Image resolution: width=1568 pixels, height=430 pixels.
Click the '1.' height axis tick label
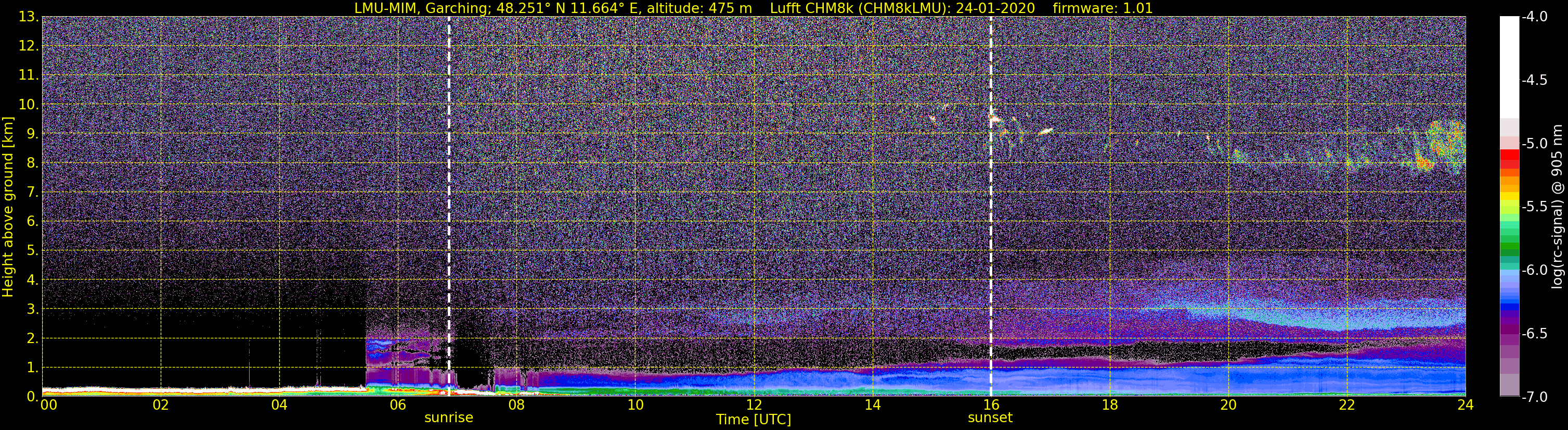coord(32,368)
